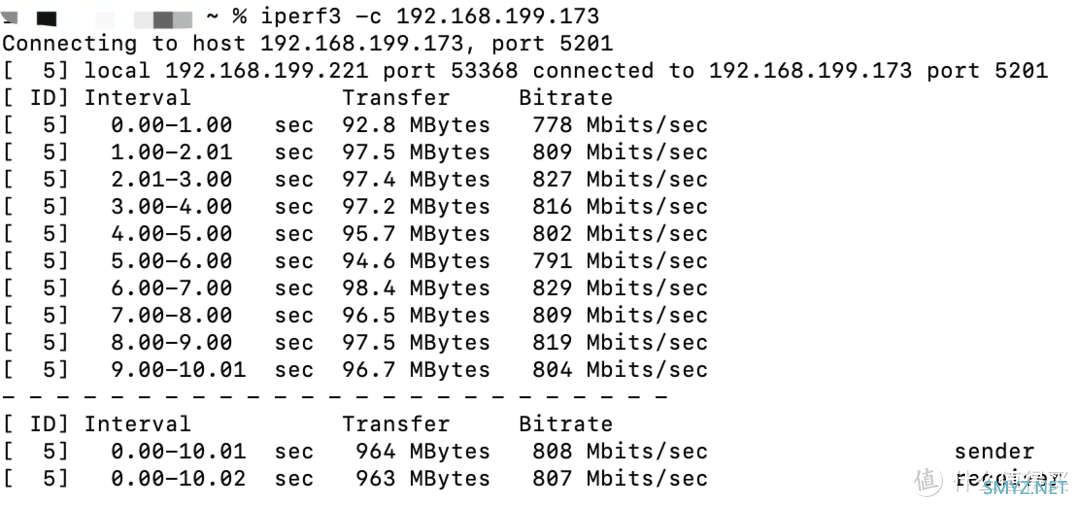Click the 964 MBytes summary total

[423, 451]
